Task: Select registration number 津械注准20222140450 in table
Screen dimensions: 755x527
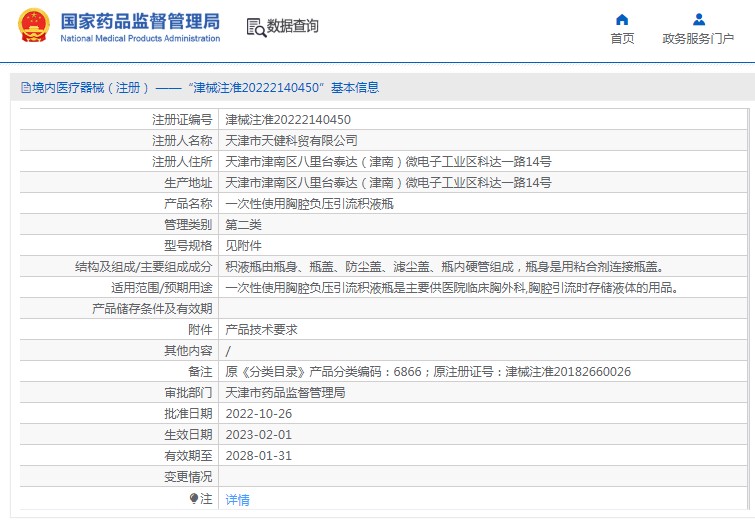Action: tap(288, 119)
